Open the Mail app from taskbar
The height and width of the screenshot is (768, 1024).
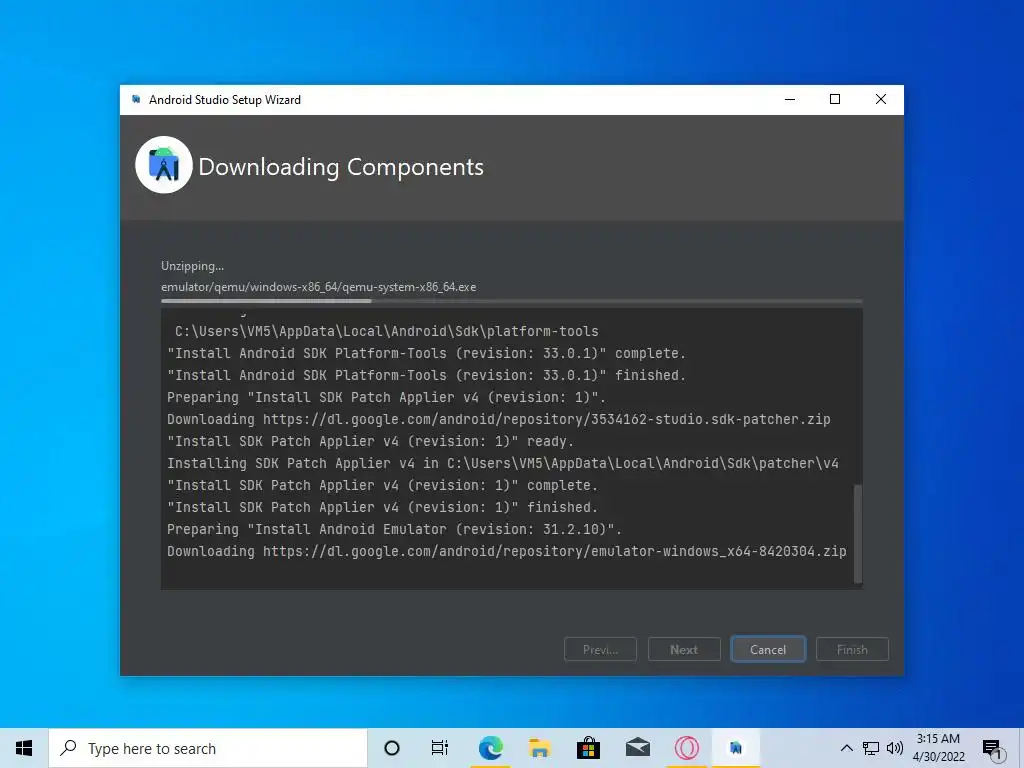pos(637,748)
